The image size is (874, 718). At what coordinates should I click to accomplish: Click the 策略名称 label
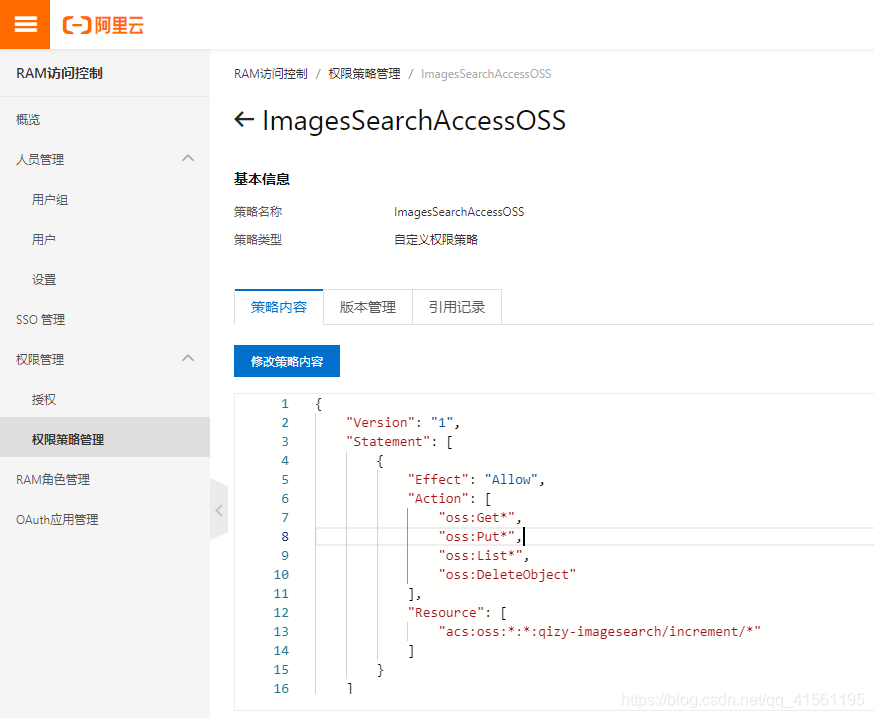tap(258, 212)
